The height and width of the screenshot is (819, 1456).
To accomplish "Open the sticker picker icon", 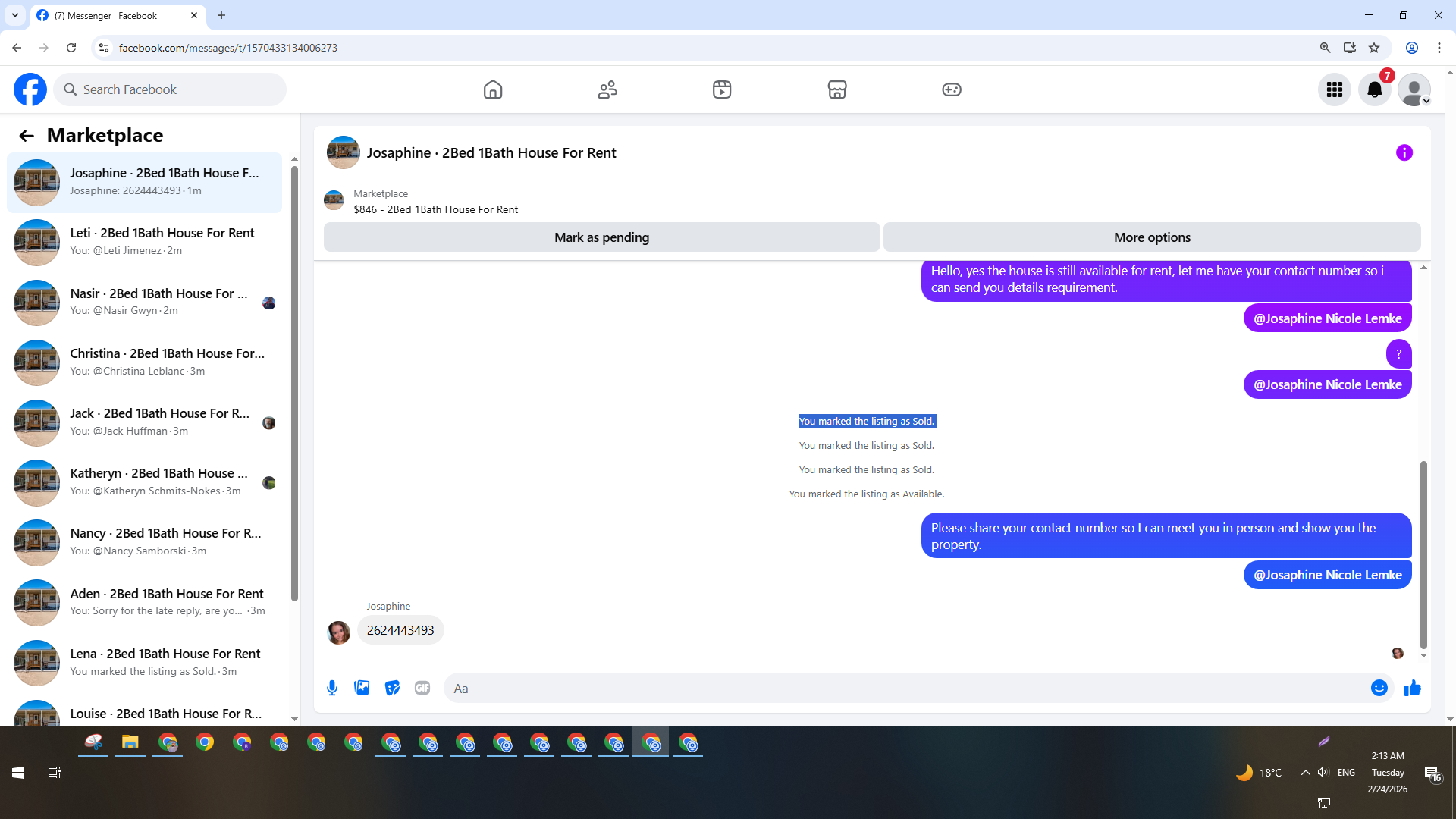I will pyautogui.click(x=392, y=688).
